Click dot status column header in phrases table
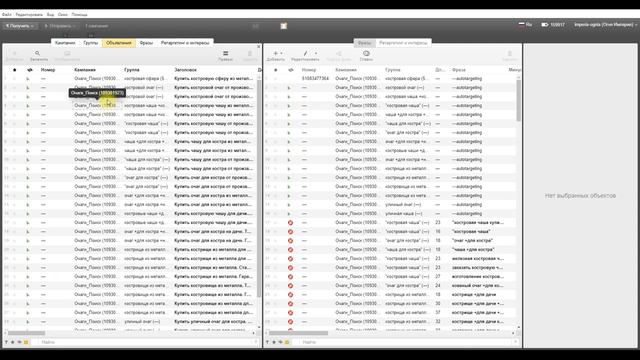Viewport: 640px width, 360px height. pos(276,70)
